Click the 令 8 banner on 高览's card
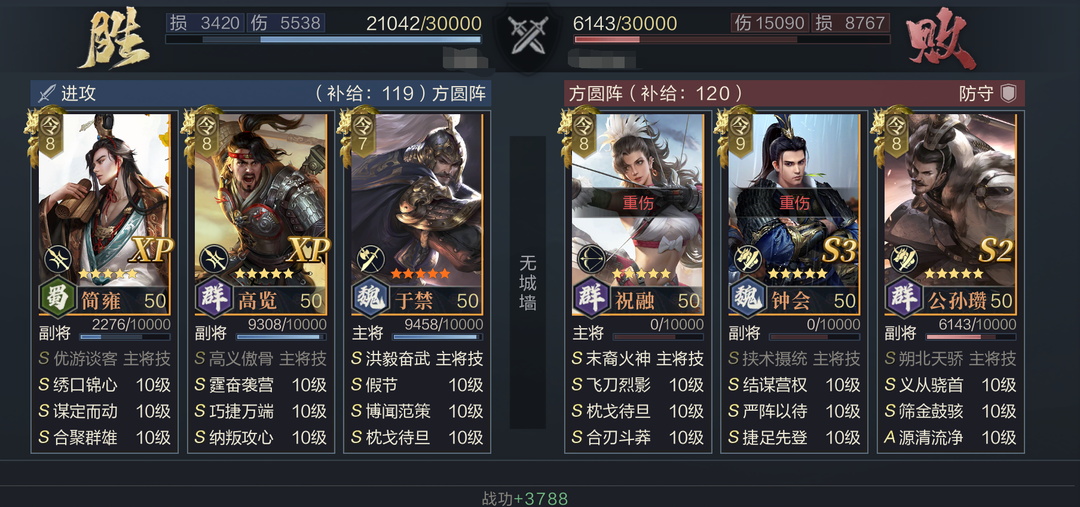Image resolution: width=1080 pixels, height=507 pixels. (206, 136)
